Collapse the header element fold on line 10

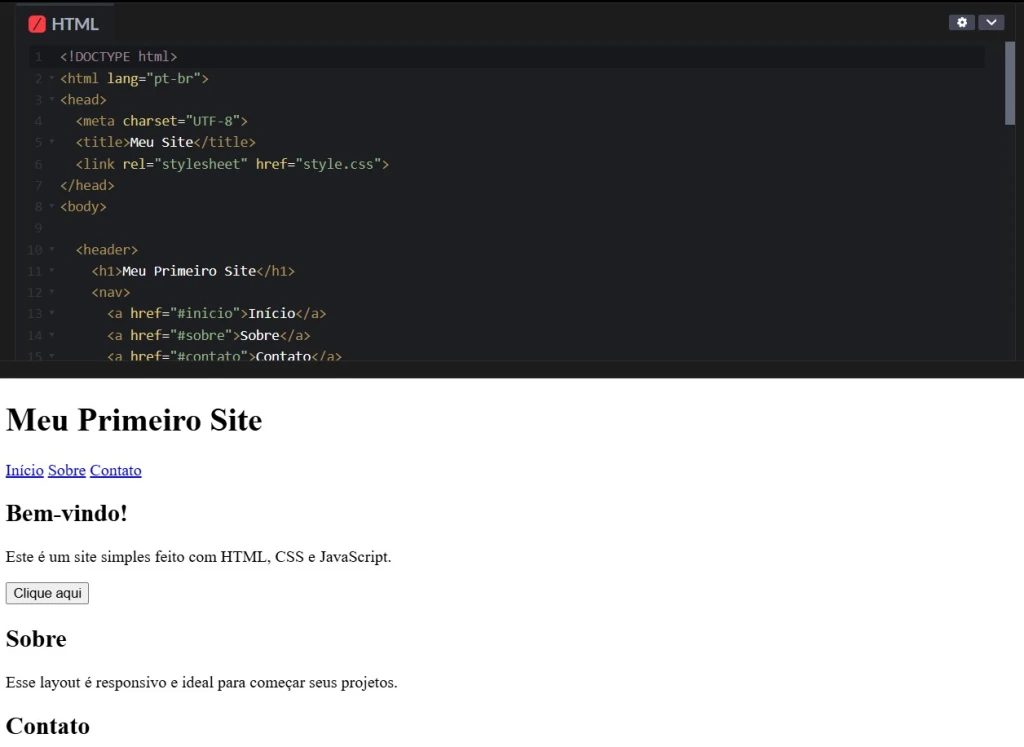click(51, 249)
